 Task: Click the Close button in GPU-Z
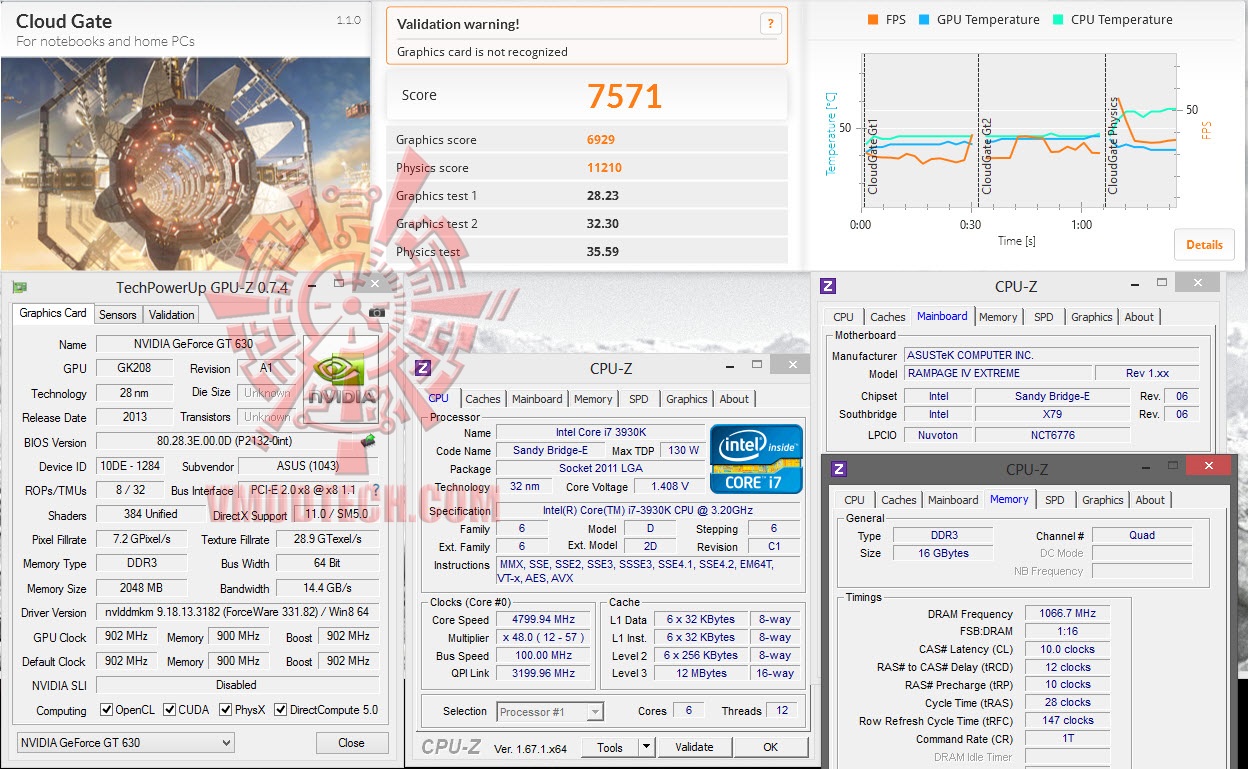click(x=352, y=743)
